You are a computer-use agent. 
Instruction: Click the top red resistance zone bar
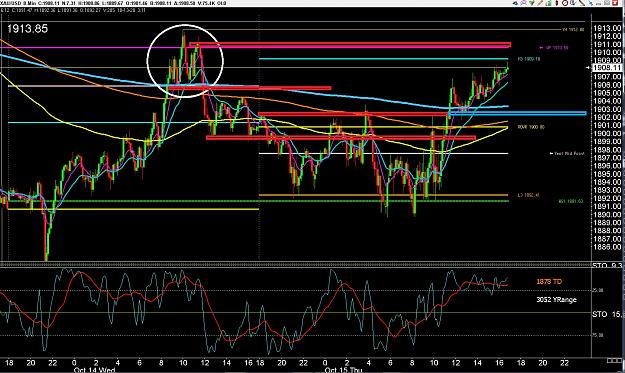tap(350, 45)
